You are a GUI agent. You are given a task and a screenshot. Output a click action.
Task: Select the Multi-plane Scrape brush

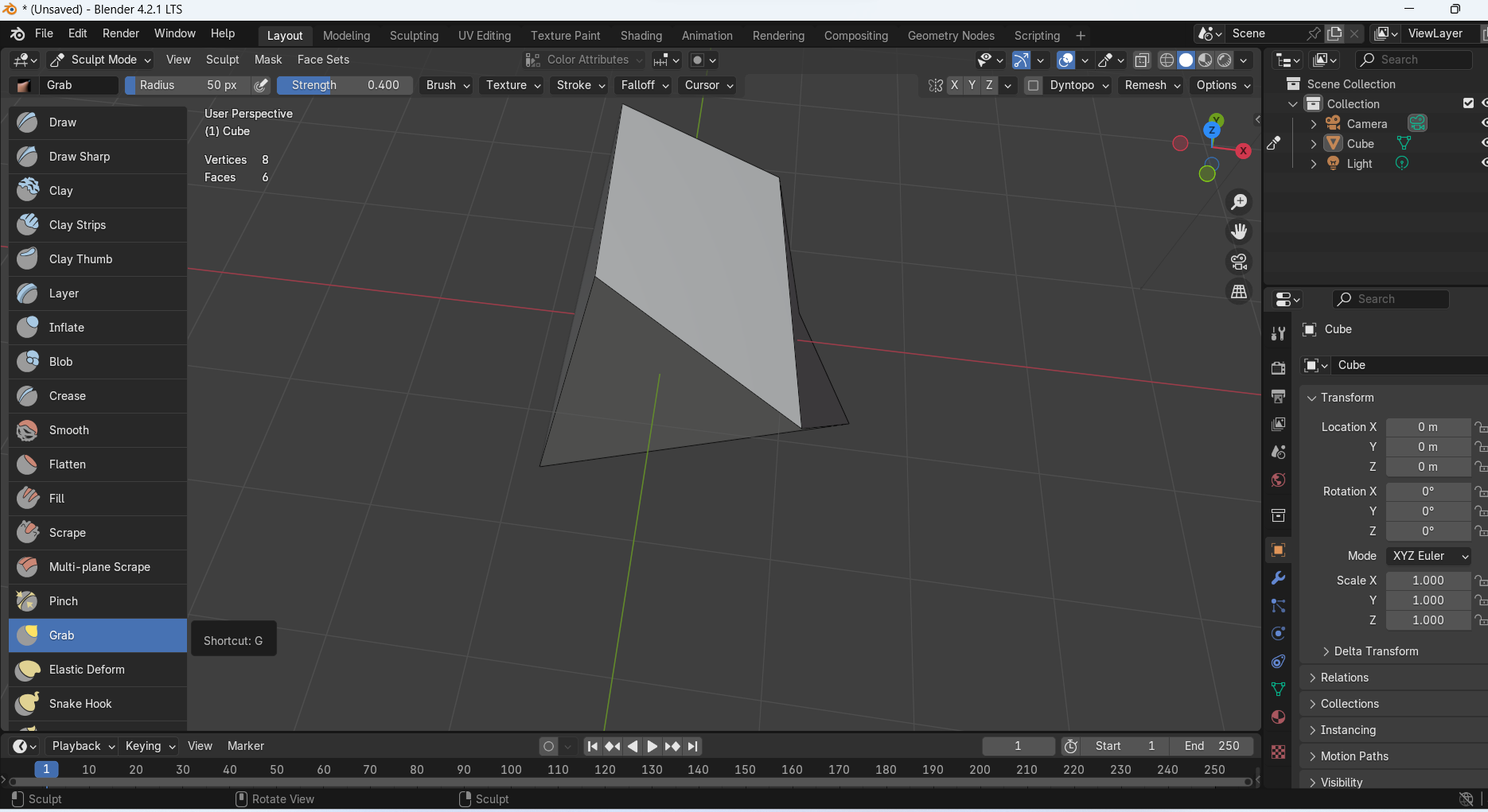tap(98, 567)
